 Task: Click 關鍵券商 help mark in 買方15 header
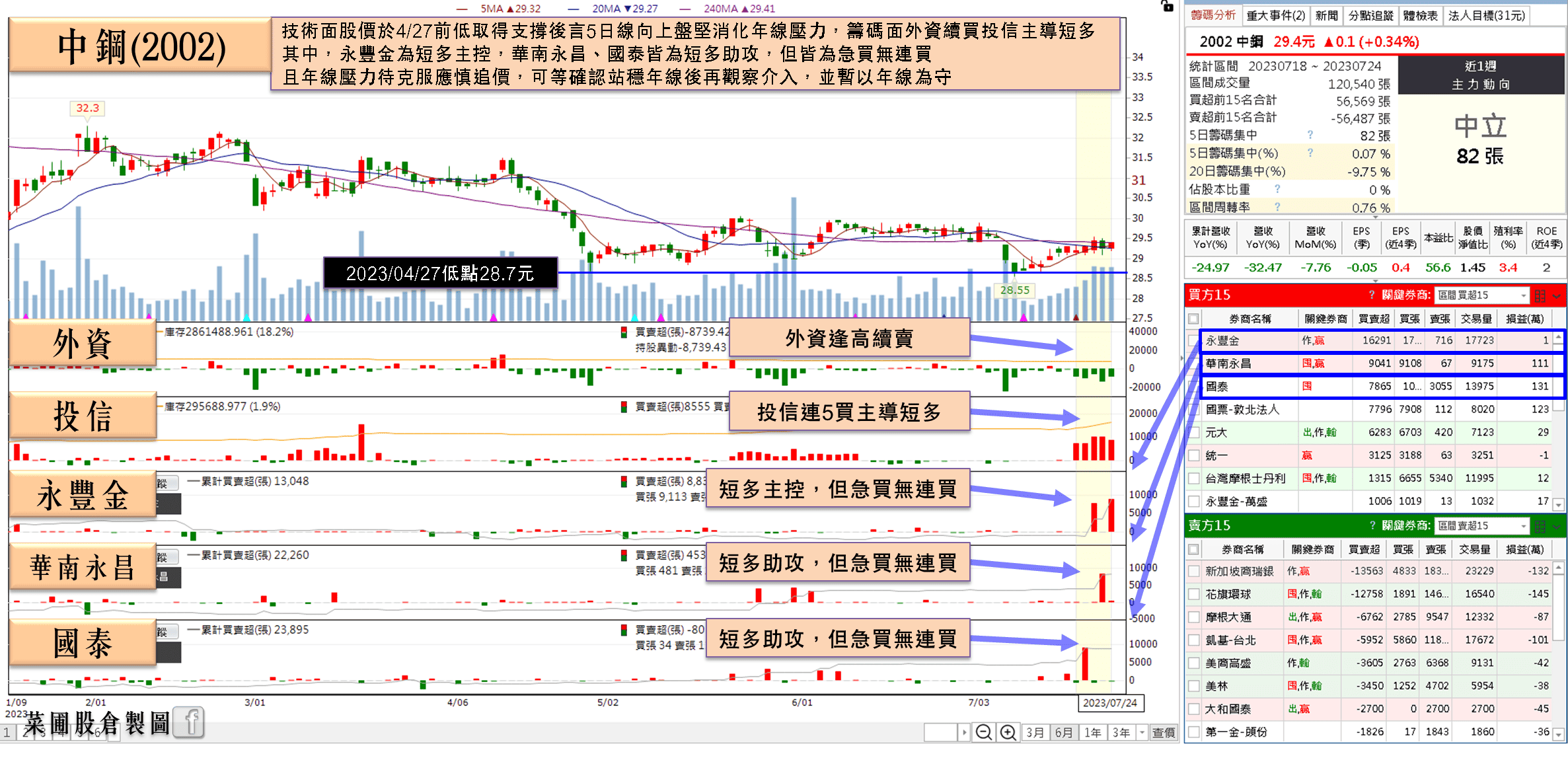coord(1372,295)
